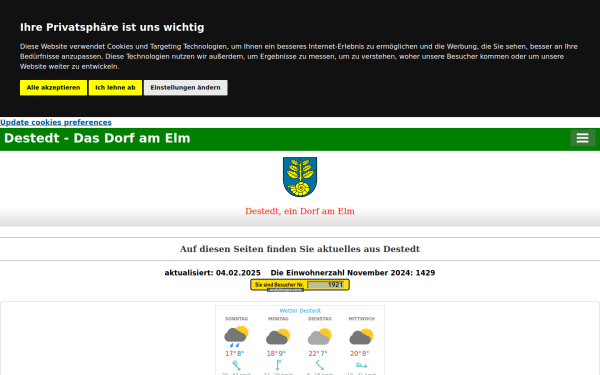The width and height of the screenshot is (600, 375).
Task: Click Mittwoch's cloudy sun weather icon
Action: [x=362, y=336]
